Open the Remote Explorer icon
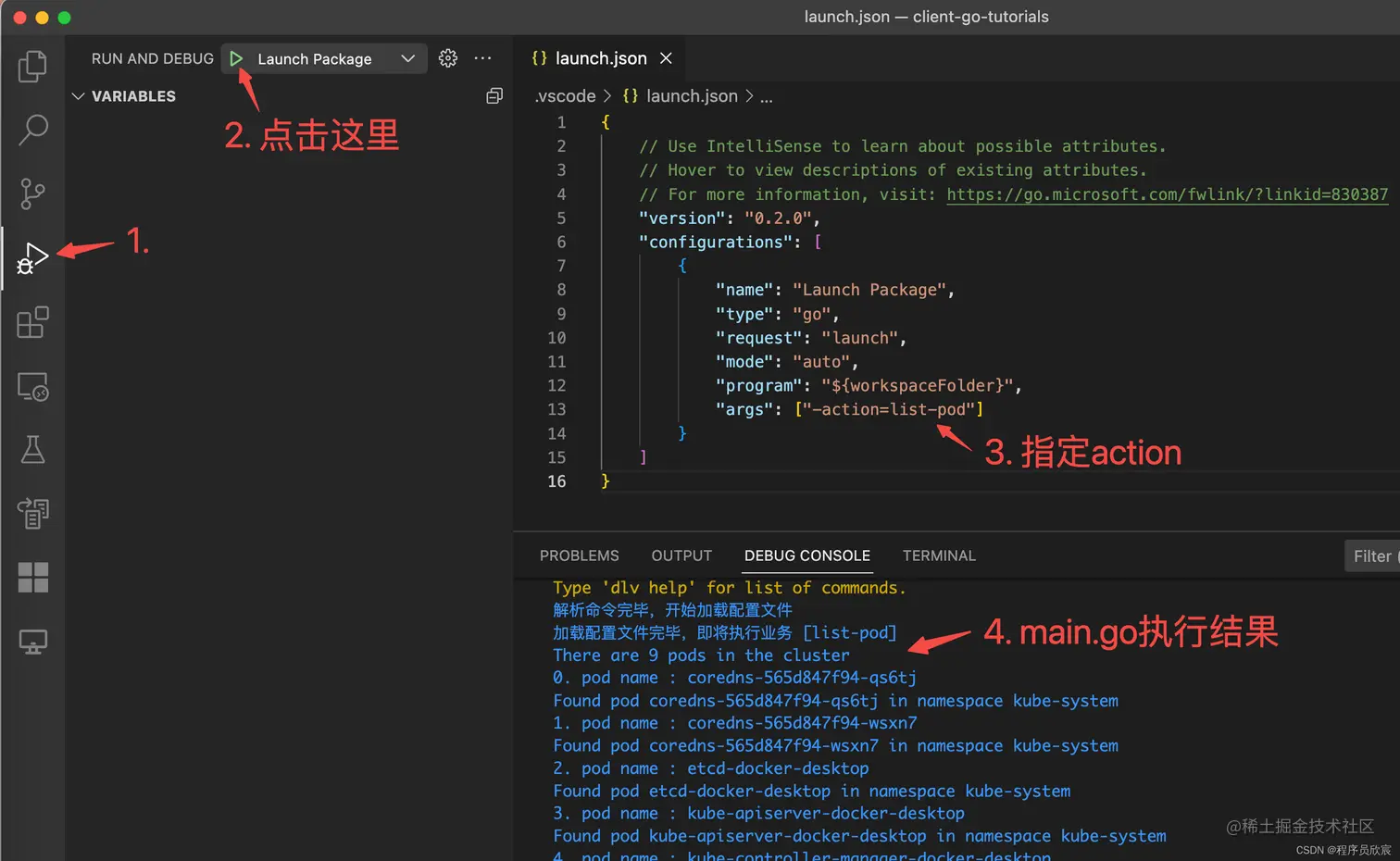This screenshot has width=1400, height=861. [x=32, y=386]
